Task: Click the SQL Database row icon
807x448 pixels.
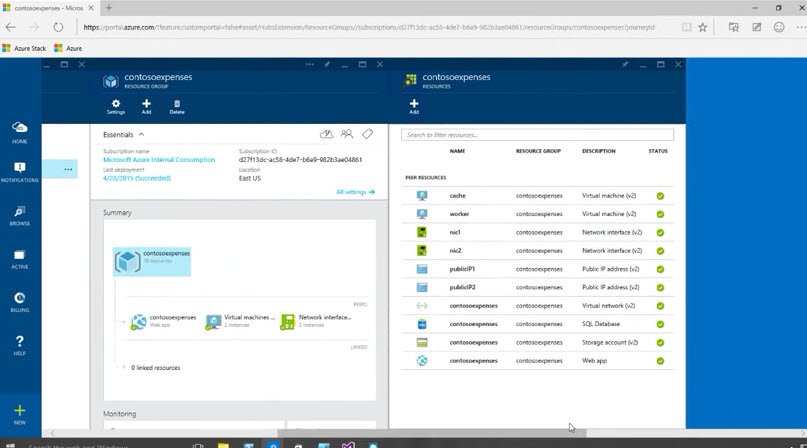Action: (422, 324)
